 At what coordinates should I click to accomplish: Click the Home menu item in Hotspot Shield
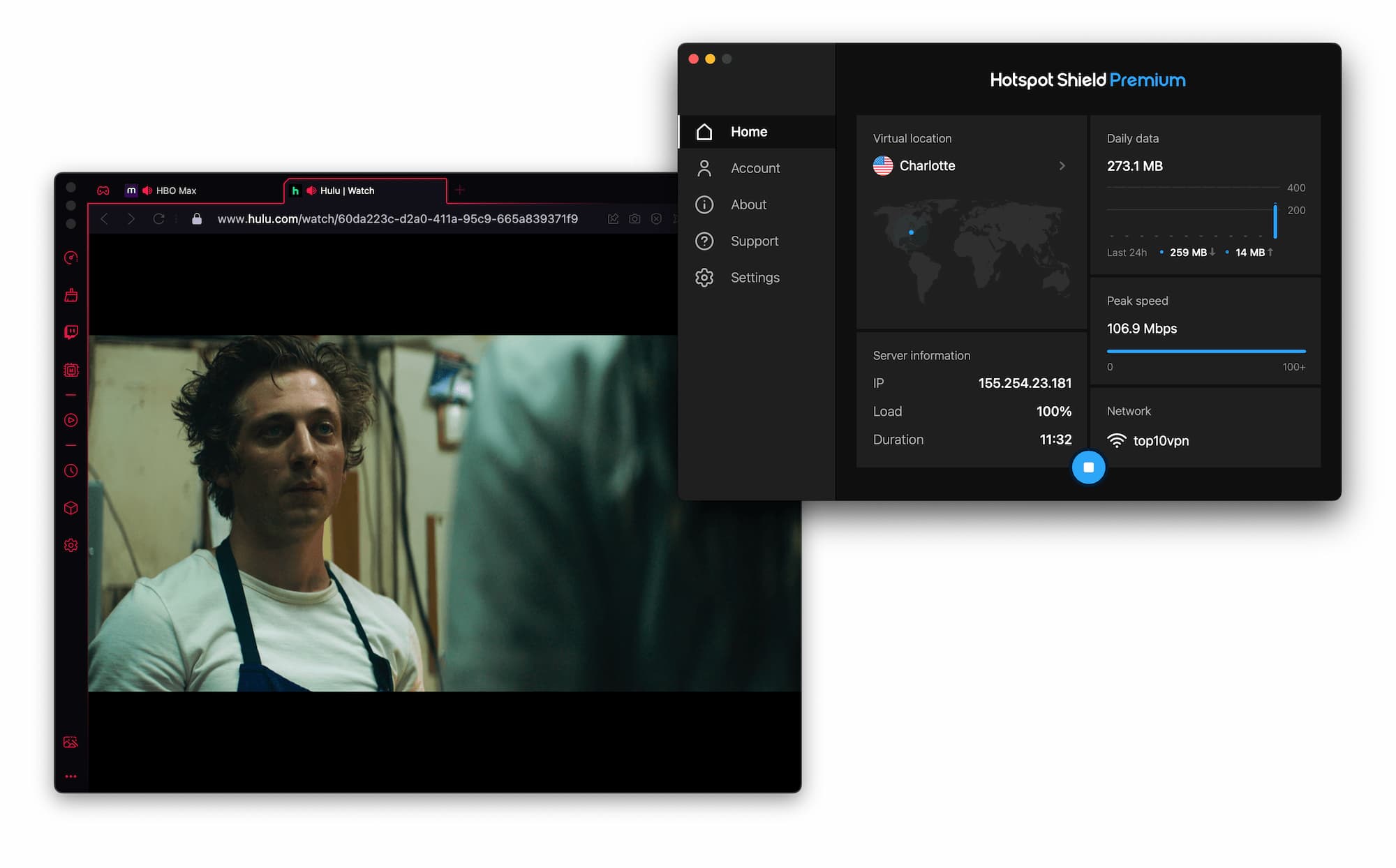(x=749, y=131)
